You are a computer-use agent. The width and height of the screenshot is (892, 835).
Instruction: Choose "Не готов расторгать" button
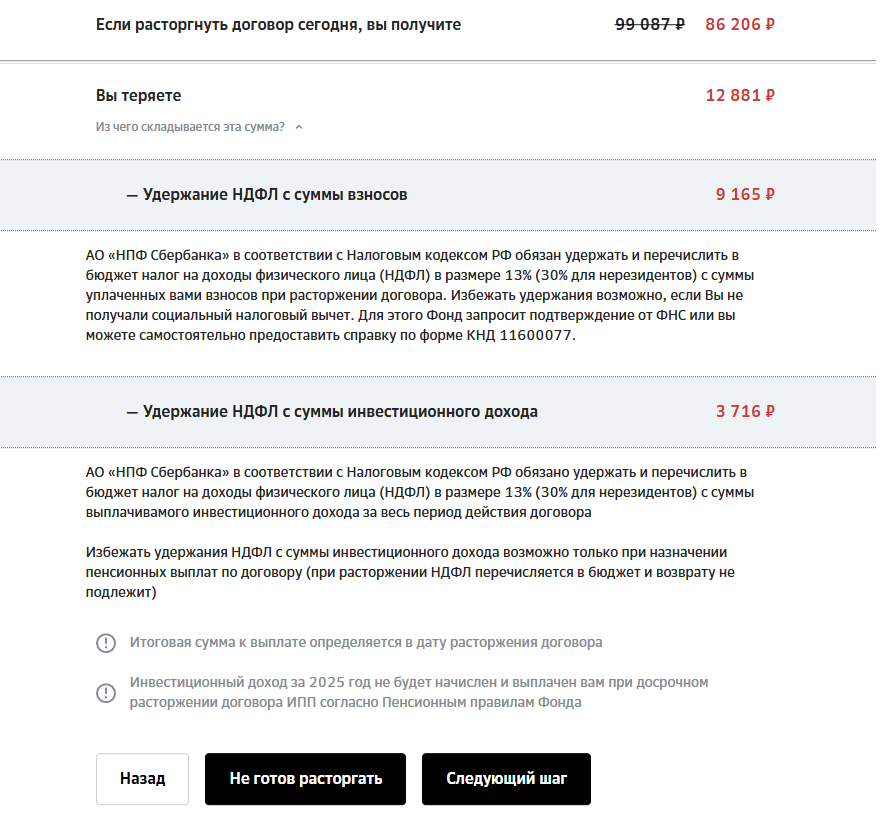point(305,779)
